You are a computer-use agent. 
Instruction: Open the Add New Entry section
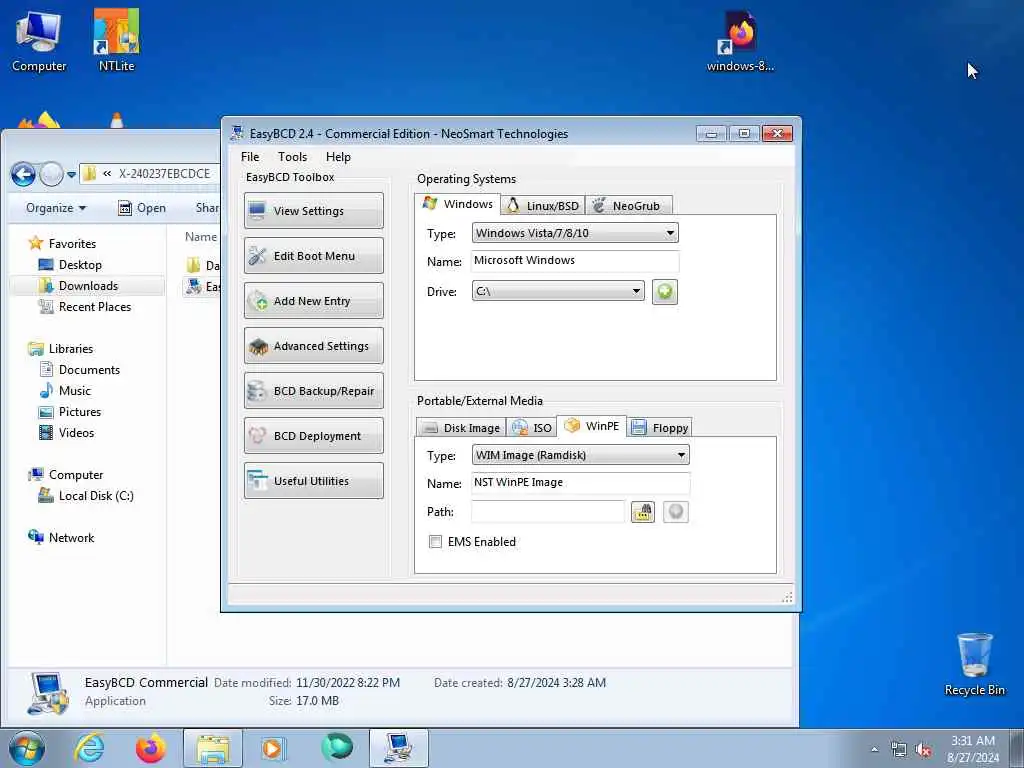[313, 300]
